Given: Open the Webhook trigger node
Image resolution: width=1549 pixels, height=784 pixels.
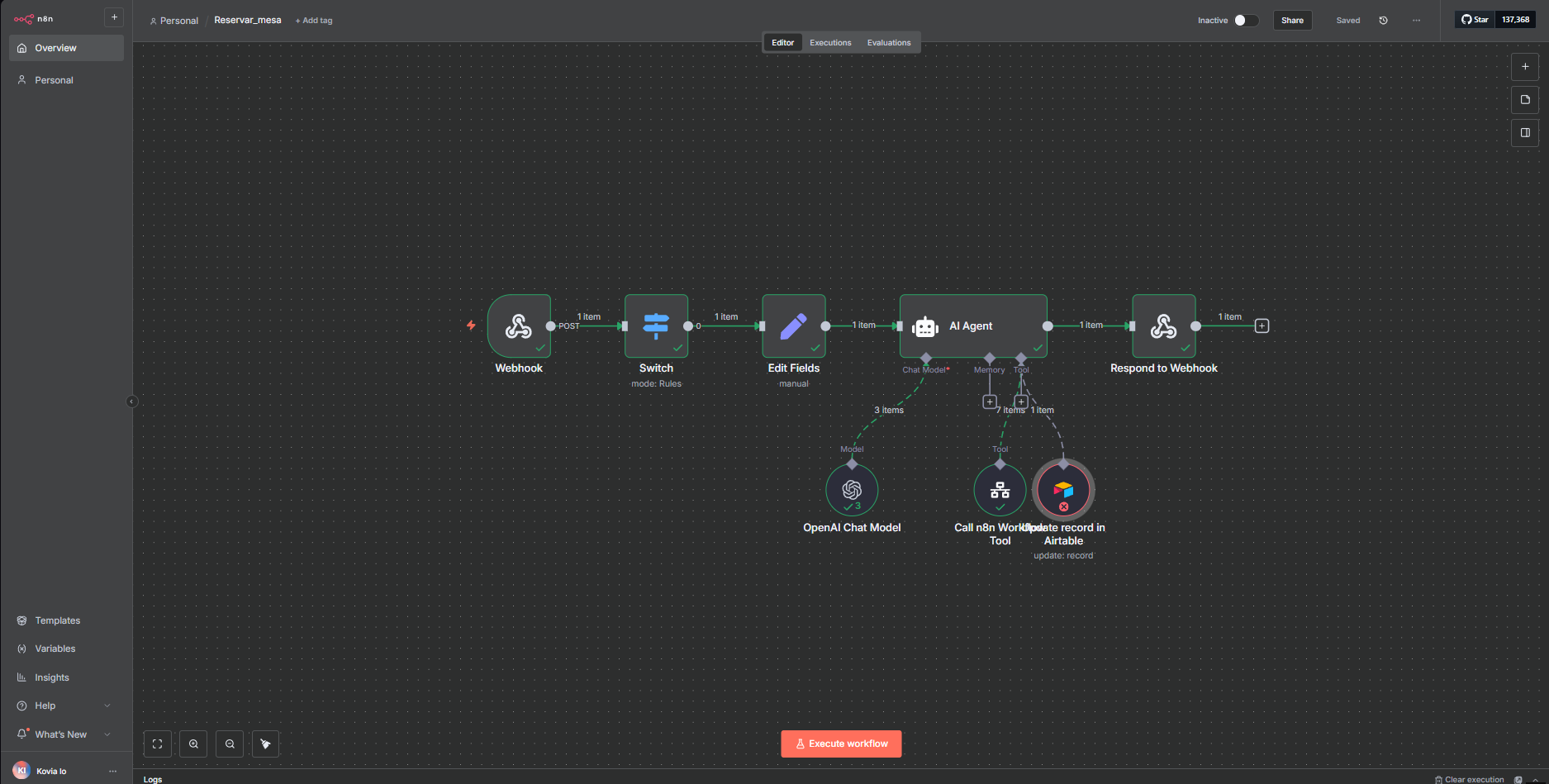Looking at the screenshot, I should click(519, 326).
